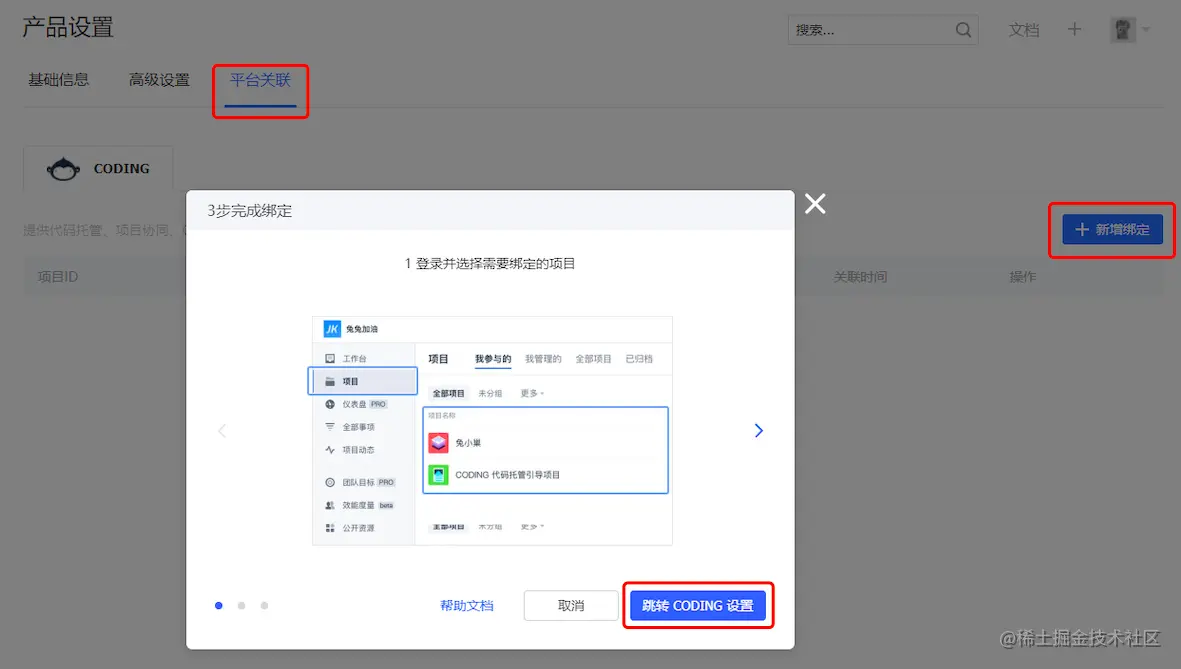Image resolution: width=1181 pixels, height=669 pixels.
Task: Click the 跳转 CODING 设置 button
Action: (x=697, y=605)
